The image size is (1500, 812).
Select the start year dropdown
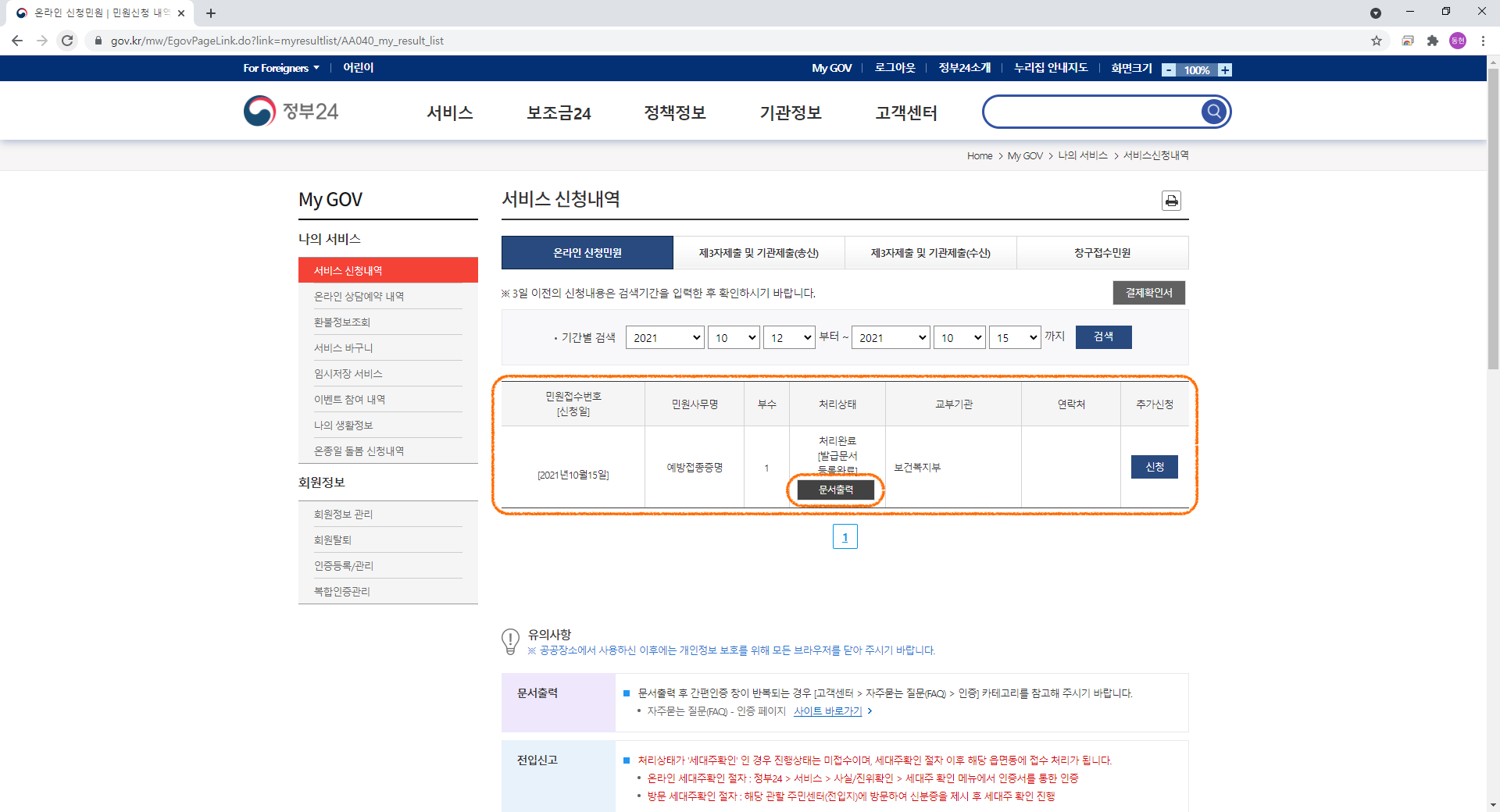coord(665,337)
